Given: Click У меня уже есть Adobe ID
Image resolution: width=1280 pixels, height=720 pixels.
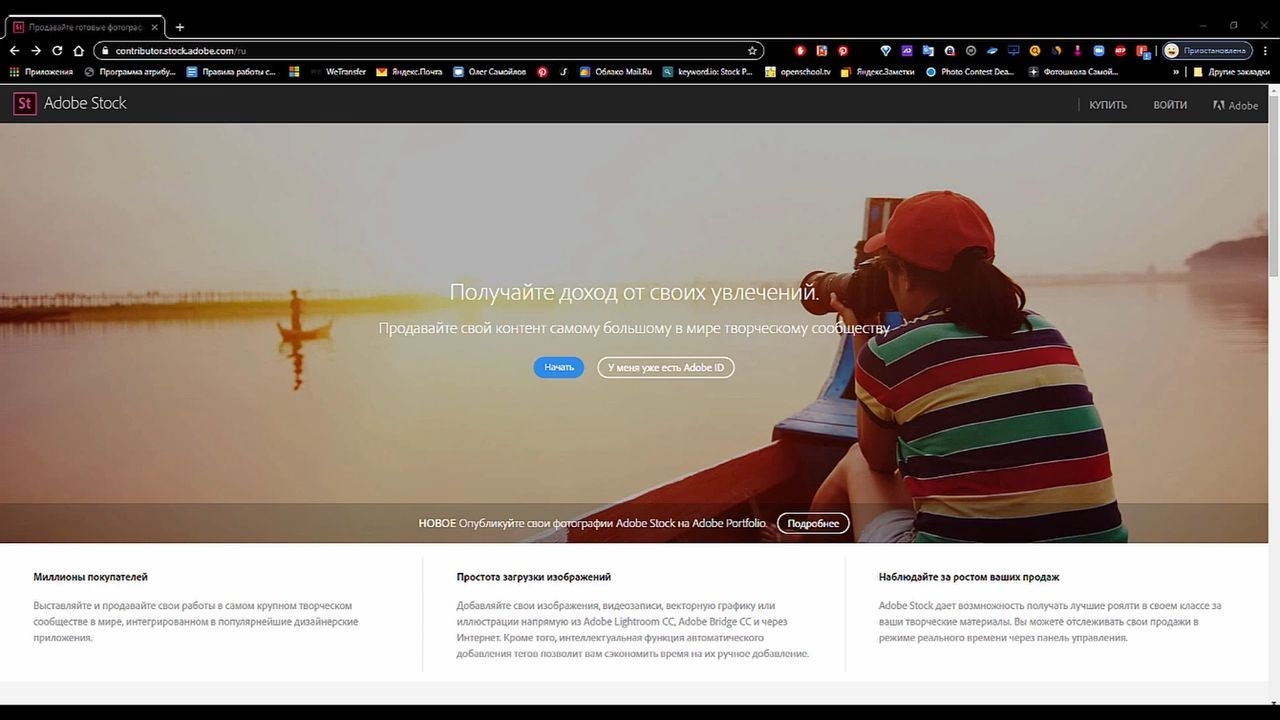Looking at the screenshot, I should (666, 368).
